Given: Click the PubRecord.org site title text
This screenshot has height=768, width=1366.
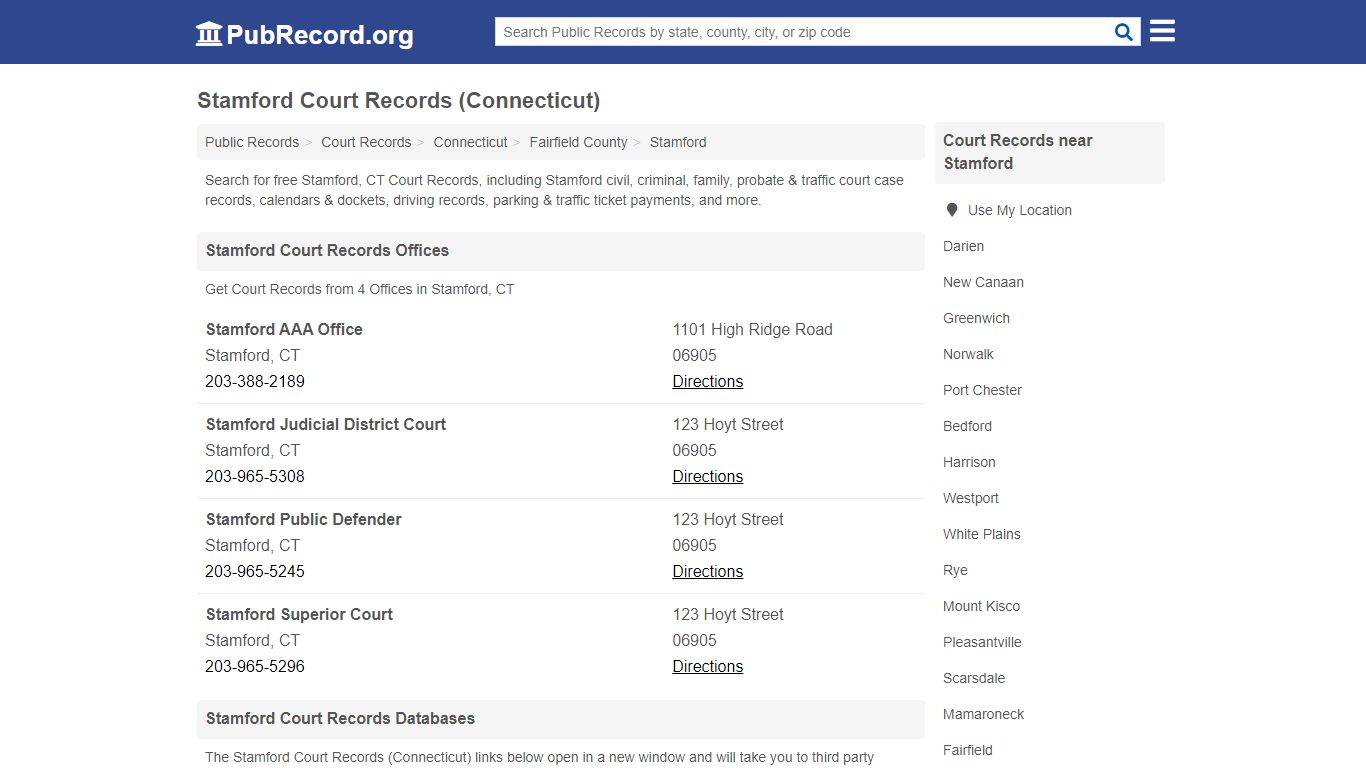Looking at the screenshot, I should (x=320, y=35).
